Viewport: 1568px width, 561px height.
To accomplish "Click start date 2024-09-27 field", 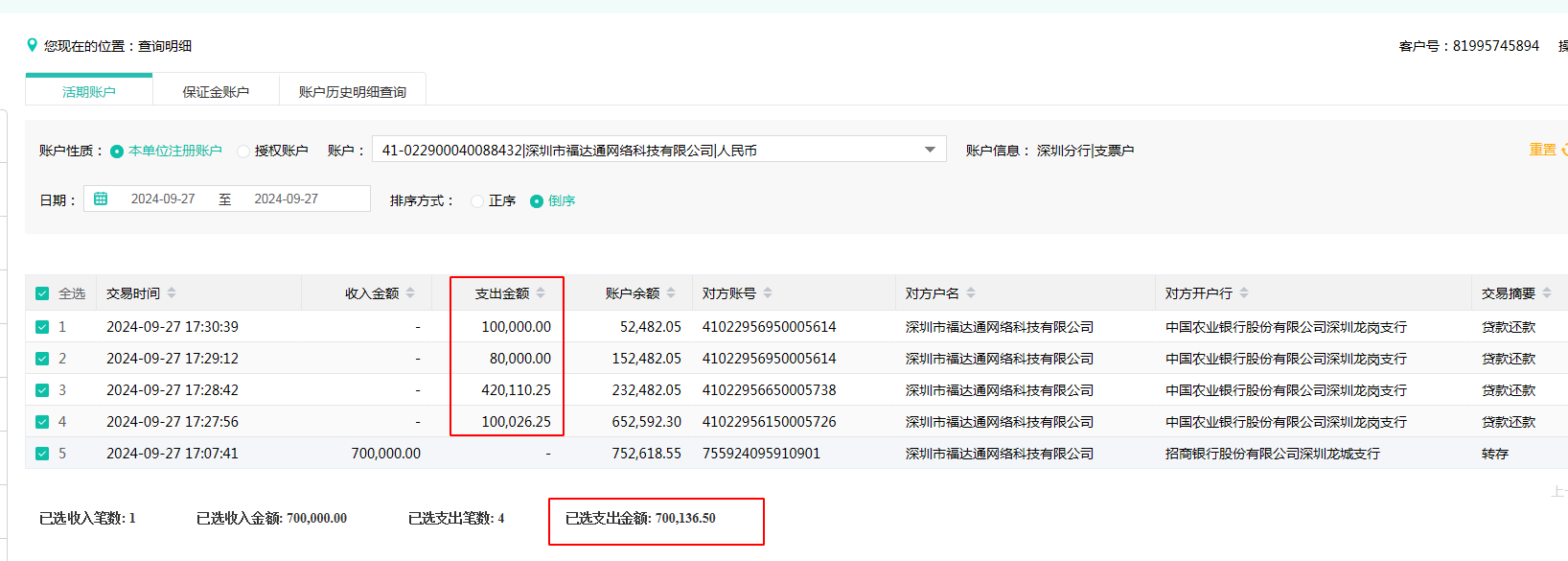I will click(163, 199).
